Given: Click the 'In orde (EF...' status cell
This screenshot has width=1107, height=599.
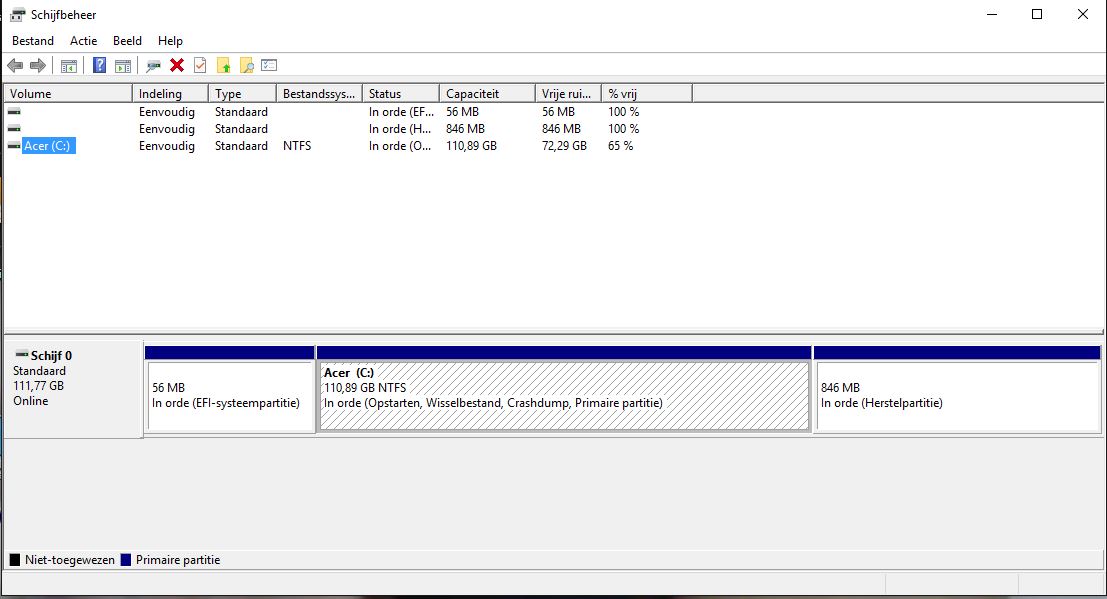Looking at the screenshot, I should (401, 112).
